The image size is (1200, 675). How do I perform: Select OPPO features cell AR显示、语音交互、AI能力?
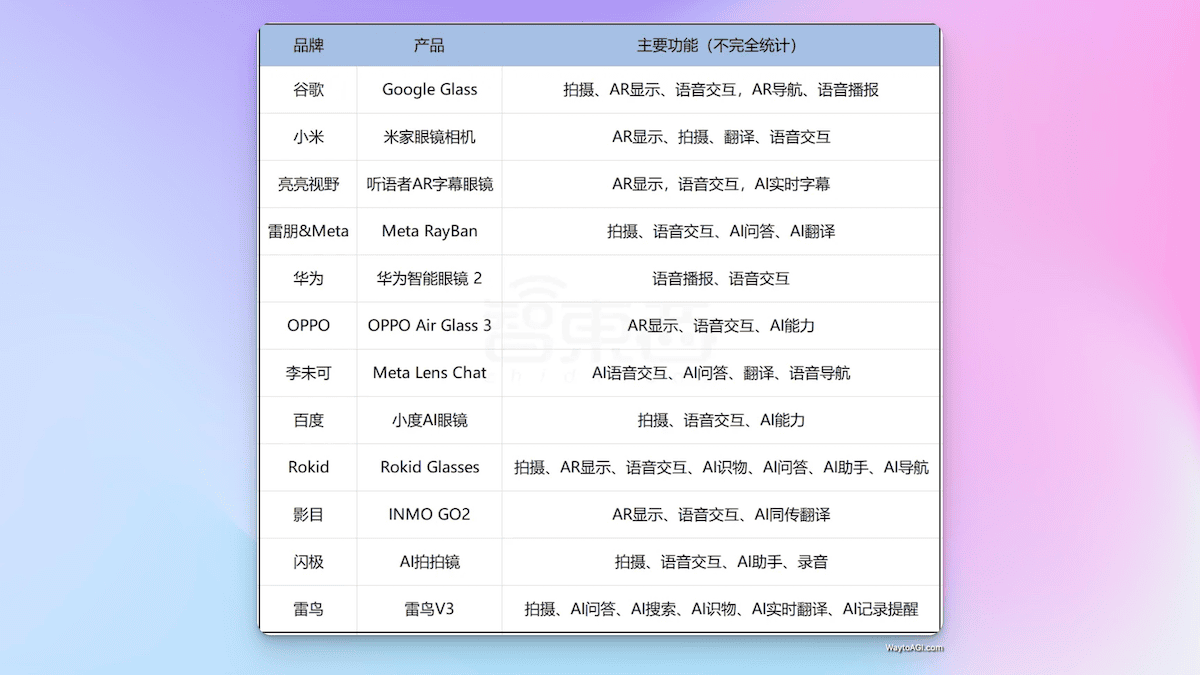[x=721, y=325]
